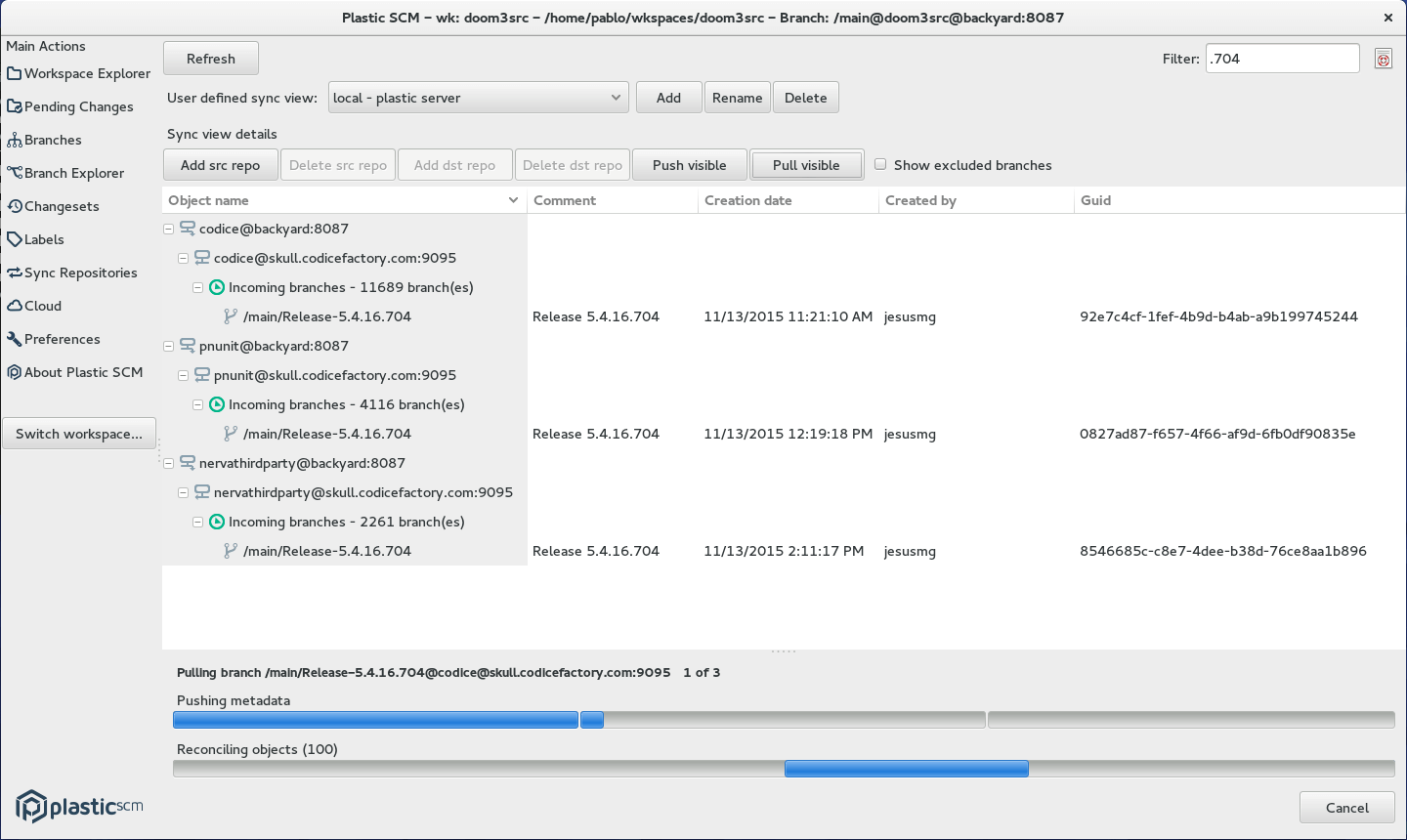Viewport: 1407px width, 840px height.
Task: Open About Plastic SCM
Action: (75, 372)
